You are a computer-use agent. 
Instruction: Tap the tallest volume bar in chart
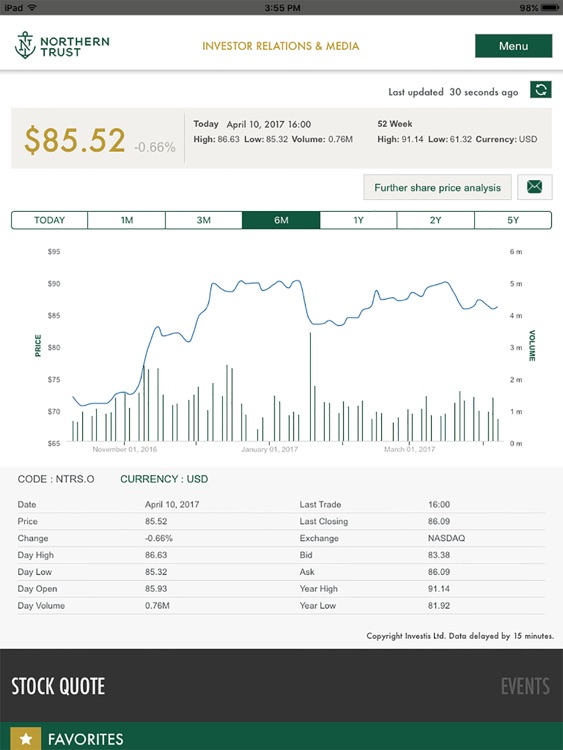310,386
